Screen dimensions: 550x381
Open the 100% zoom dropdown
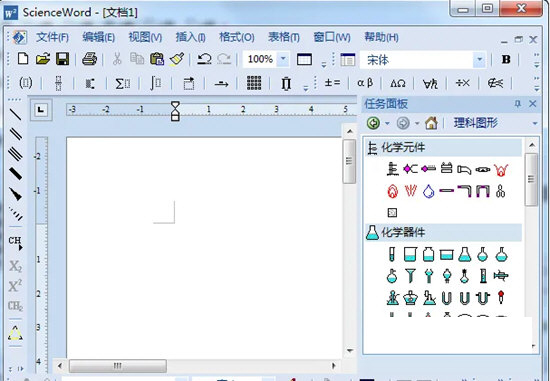283,59
